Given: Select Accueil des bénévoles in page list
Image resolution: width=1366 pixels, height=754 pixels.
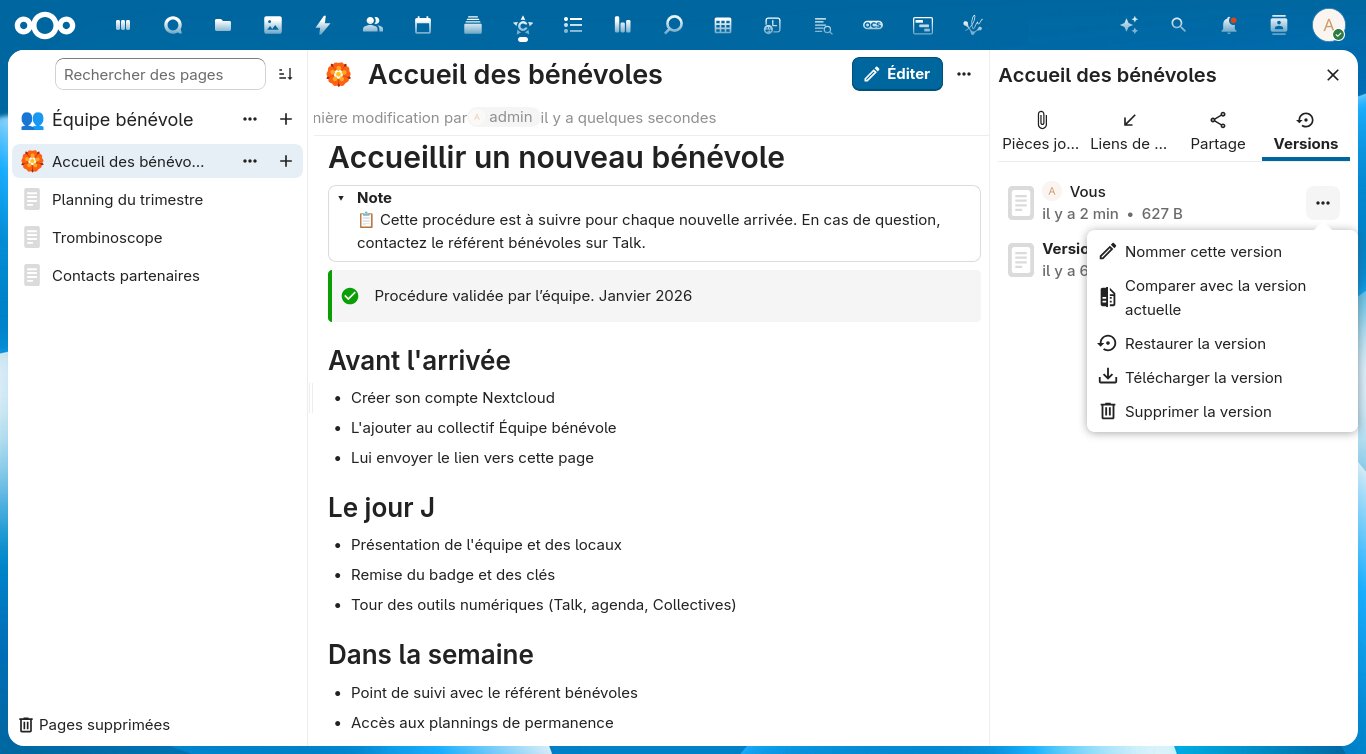Looking at the screenshot, I should [127, 161].
